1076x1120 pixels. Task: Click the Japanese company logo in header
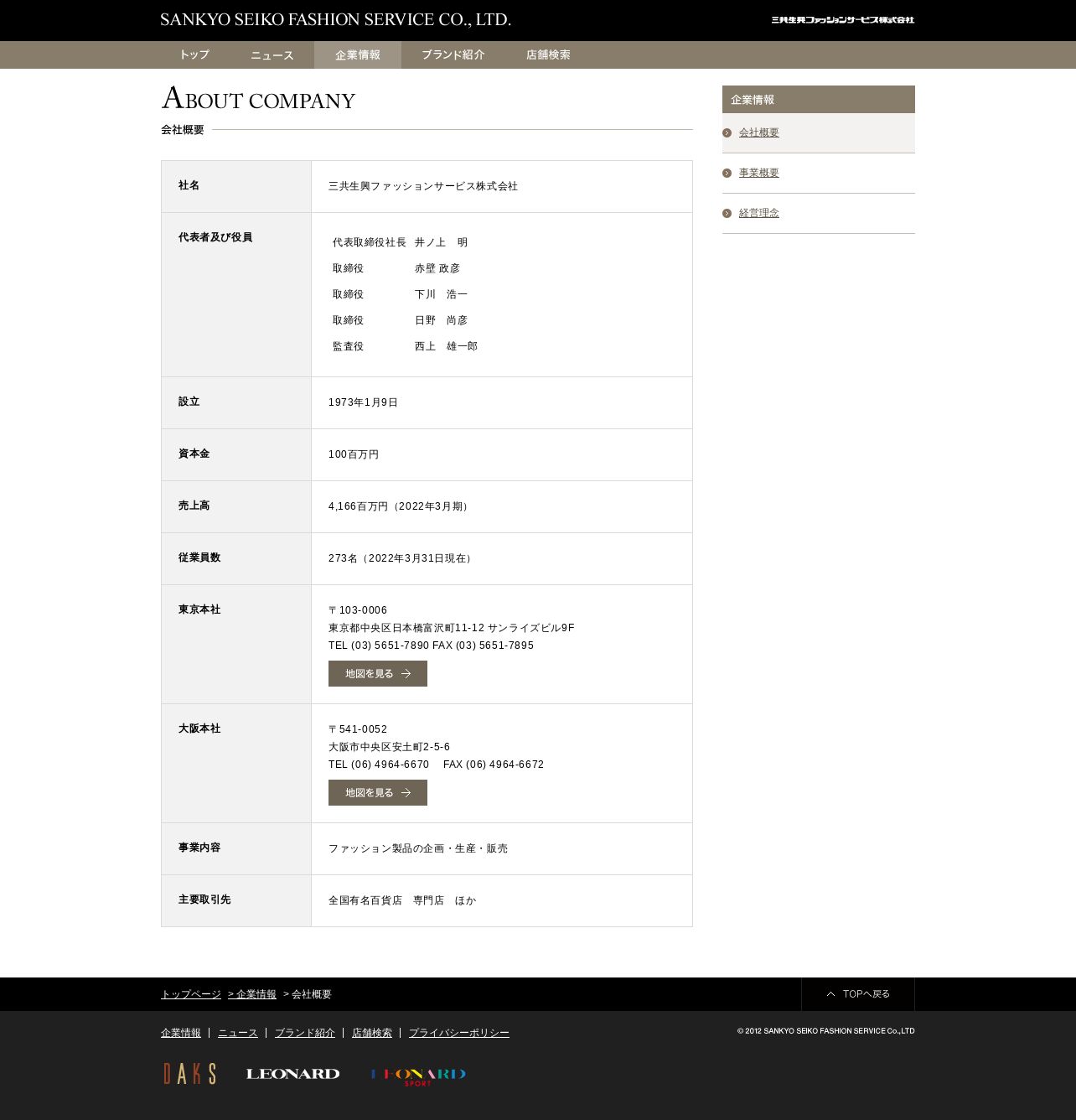[842, 20]
